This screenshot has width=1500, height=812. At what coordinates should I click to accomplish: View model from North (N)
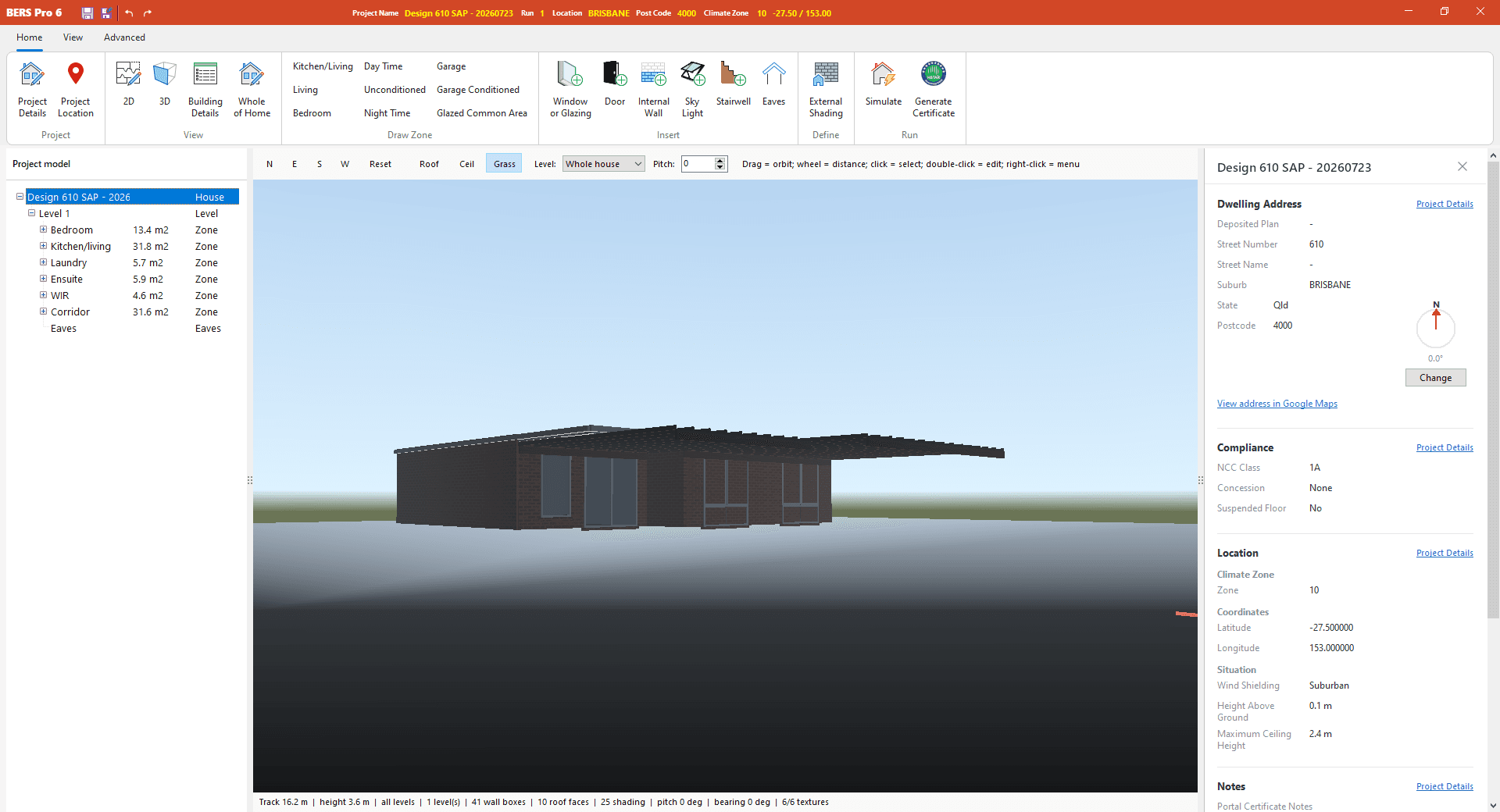[x=270, y=164]
